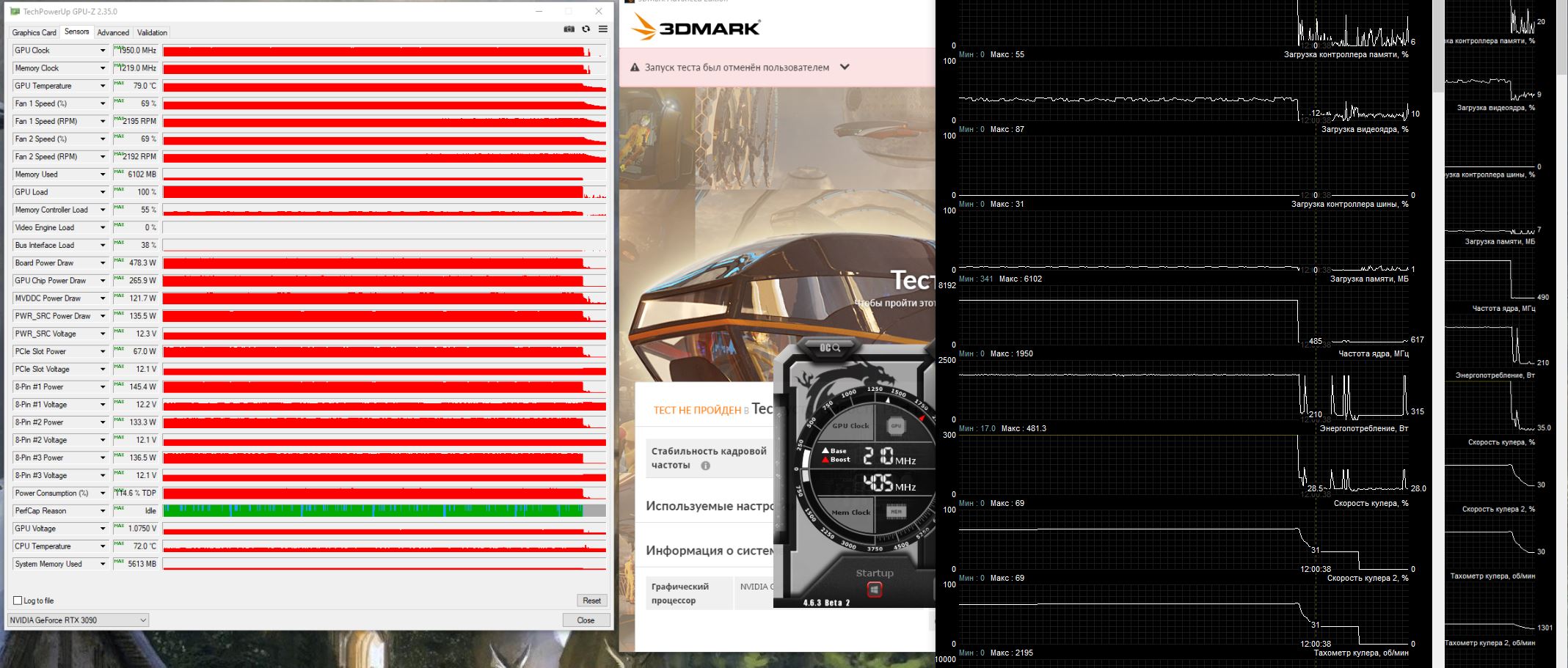The height and width of the screenshot is (668, 1568).
Task: Open the Memory Clock sensor dropdown
Action: [x=103, y=68]
